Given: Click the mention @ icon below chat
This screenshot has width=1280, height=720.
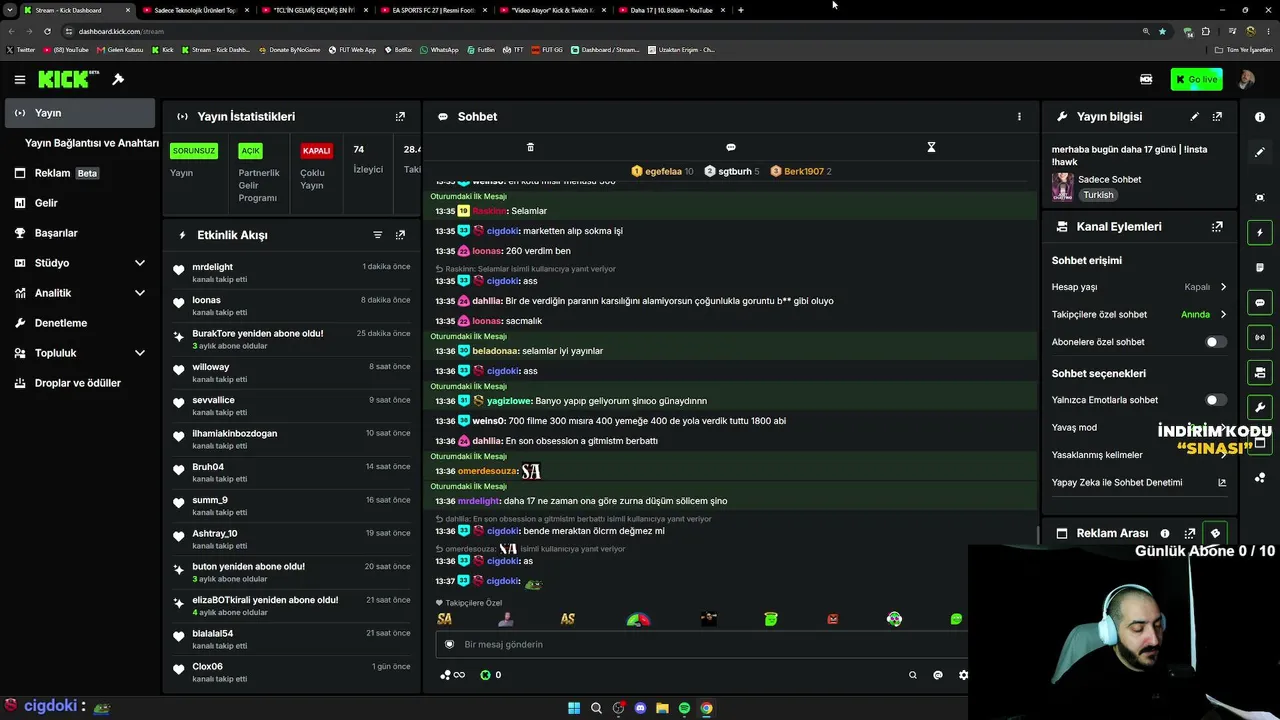Looking at the screenshot, I should (x=937, y=675).
